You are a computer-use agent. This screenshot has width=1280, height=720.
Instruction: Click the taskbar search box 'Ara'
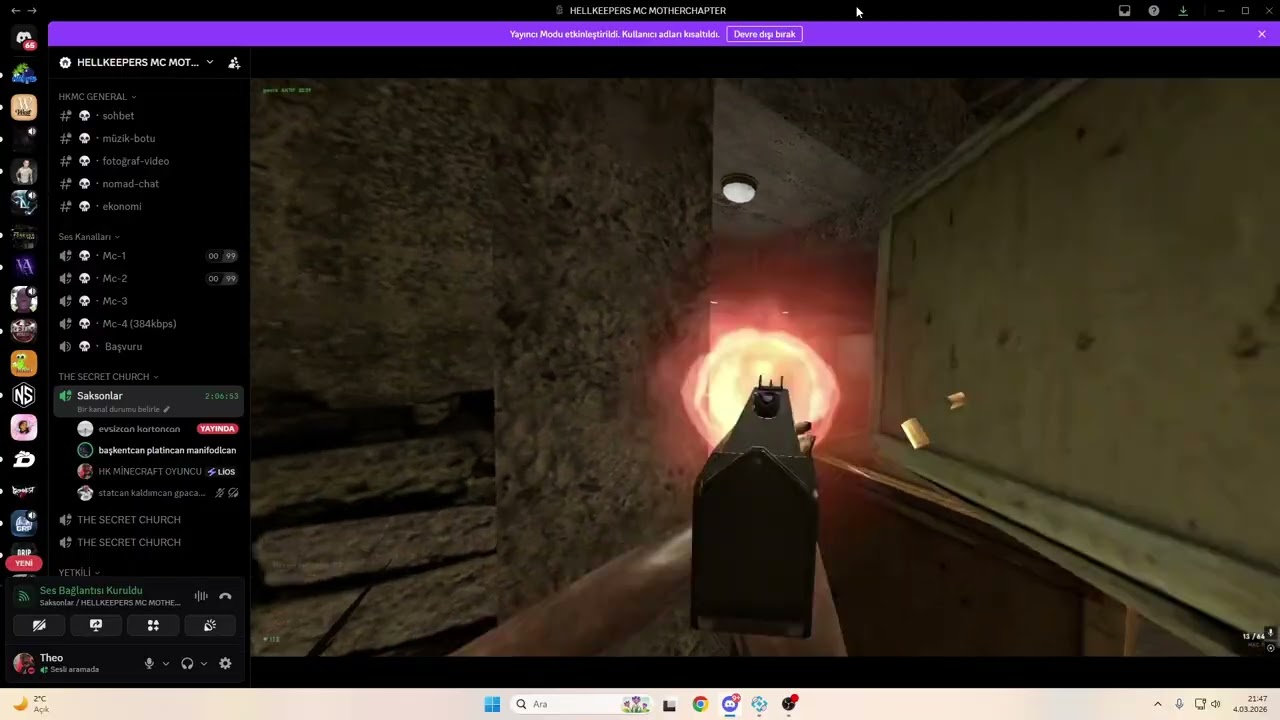click(x=583, y=704)
